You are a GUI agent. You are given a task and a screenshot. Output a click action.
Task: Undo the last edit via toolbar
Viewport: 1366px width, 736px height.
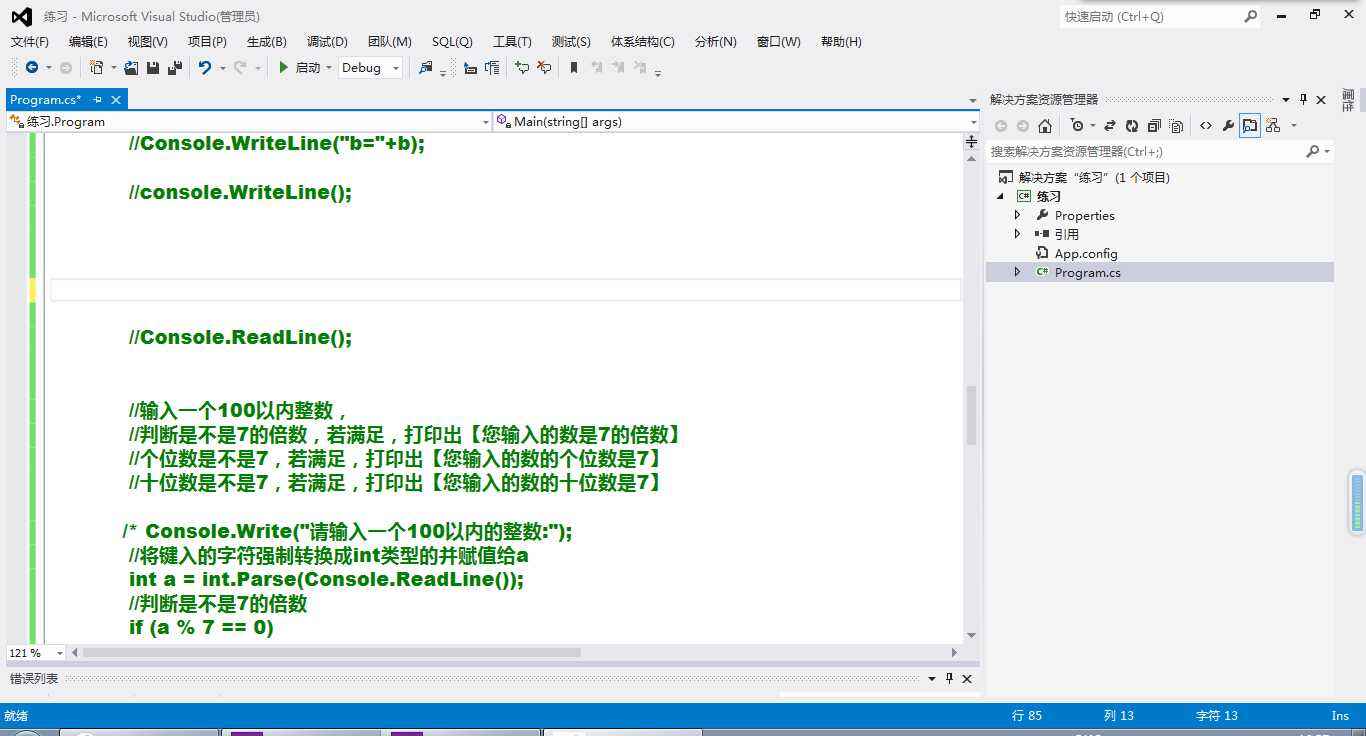205,67
